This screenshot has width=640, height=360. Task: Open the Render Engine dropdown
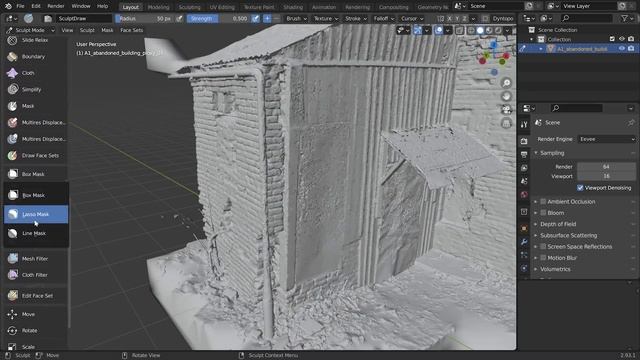tap(607, 139)
